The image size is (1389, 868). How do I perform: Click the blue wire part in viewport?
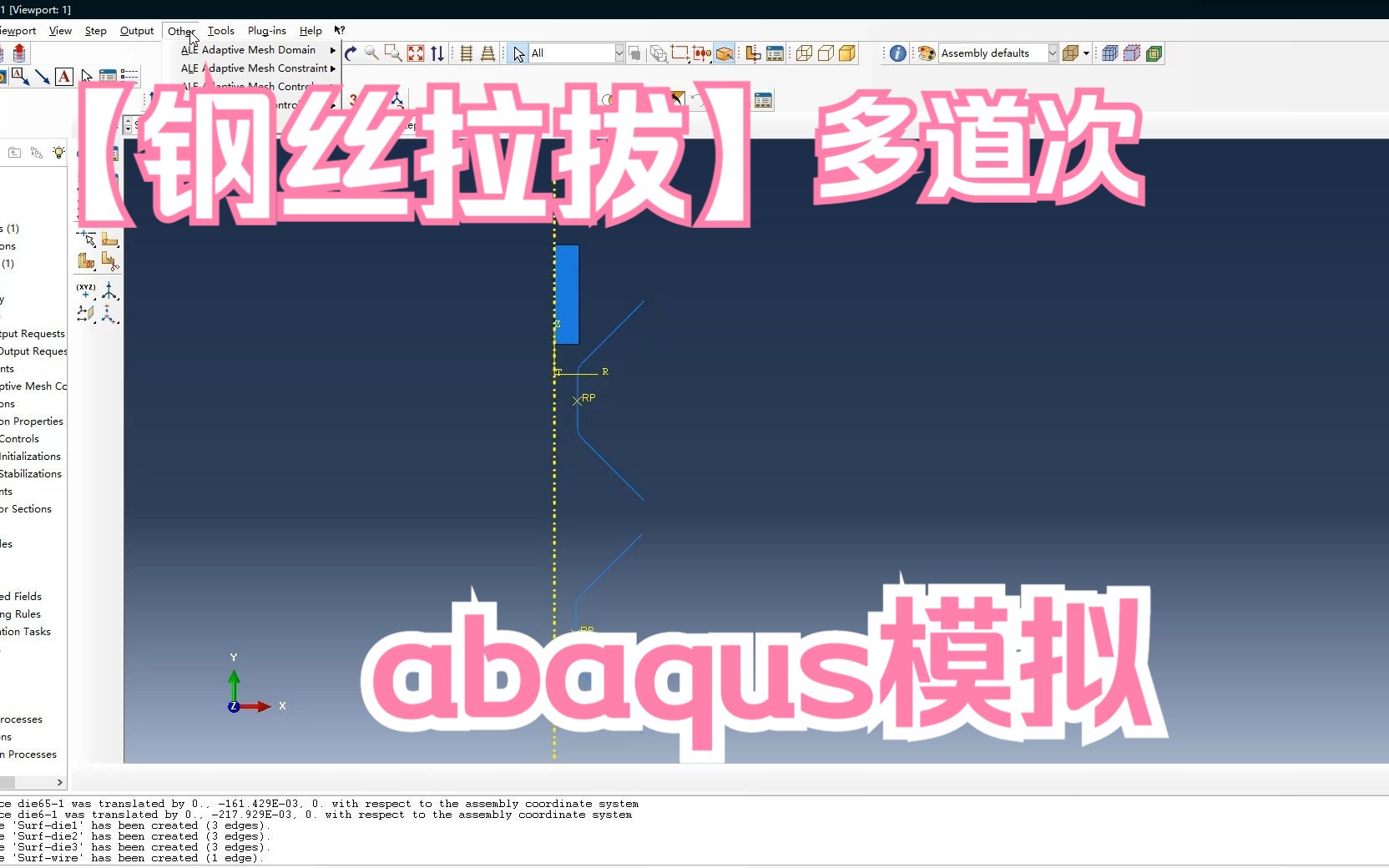click(x=568, y=294)
